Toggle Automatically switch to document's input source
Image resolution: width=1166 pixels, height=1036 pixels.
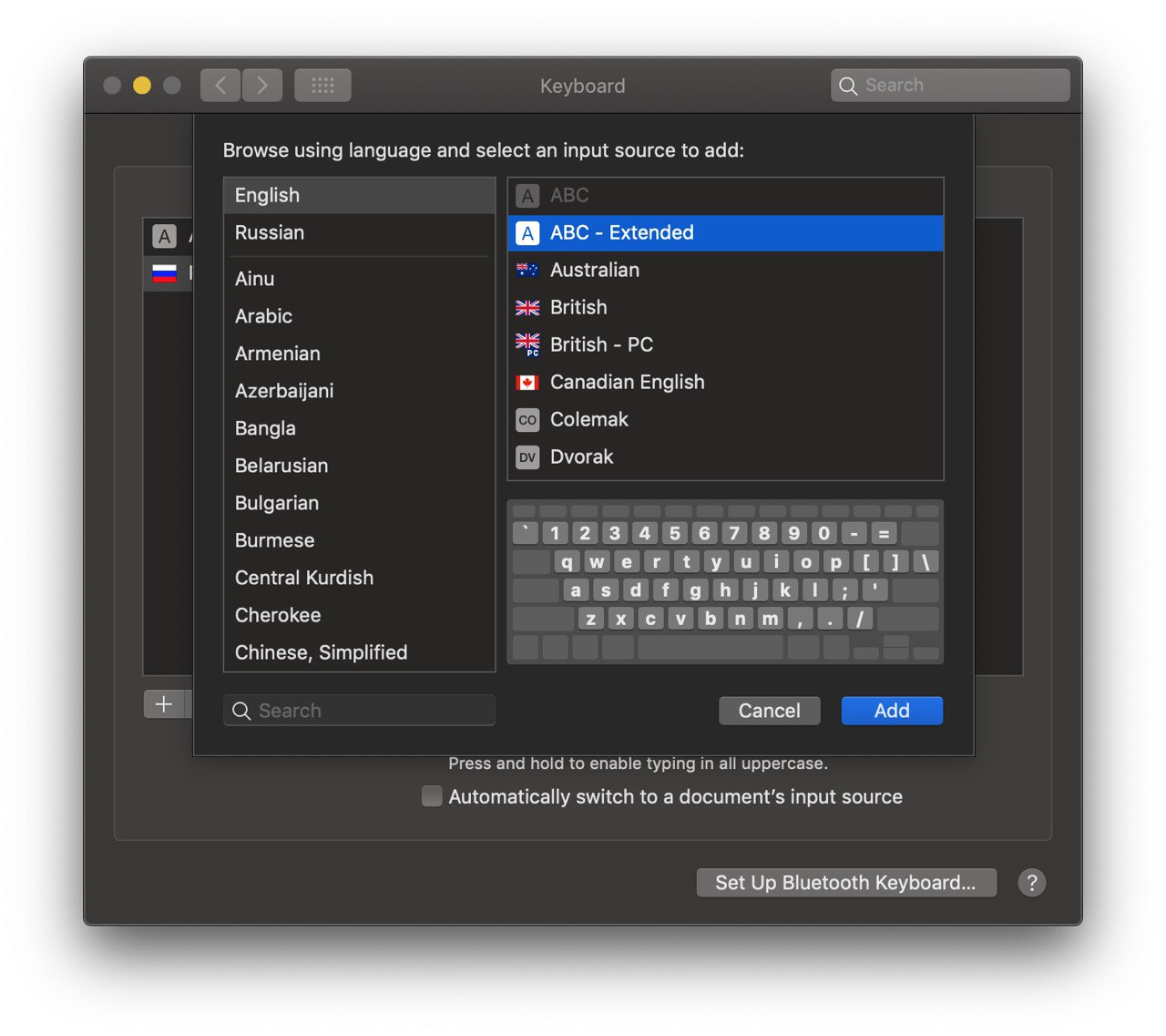[x=432, y=796]
